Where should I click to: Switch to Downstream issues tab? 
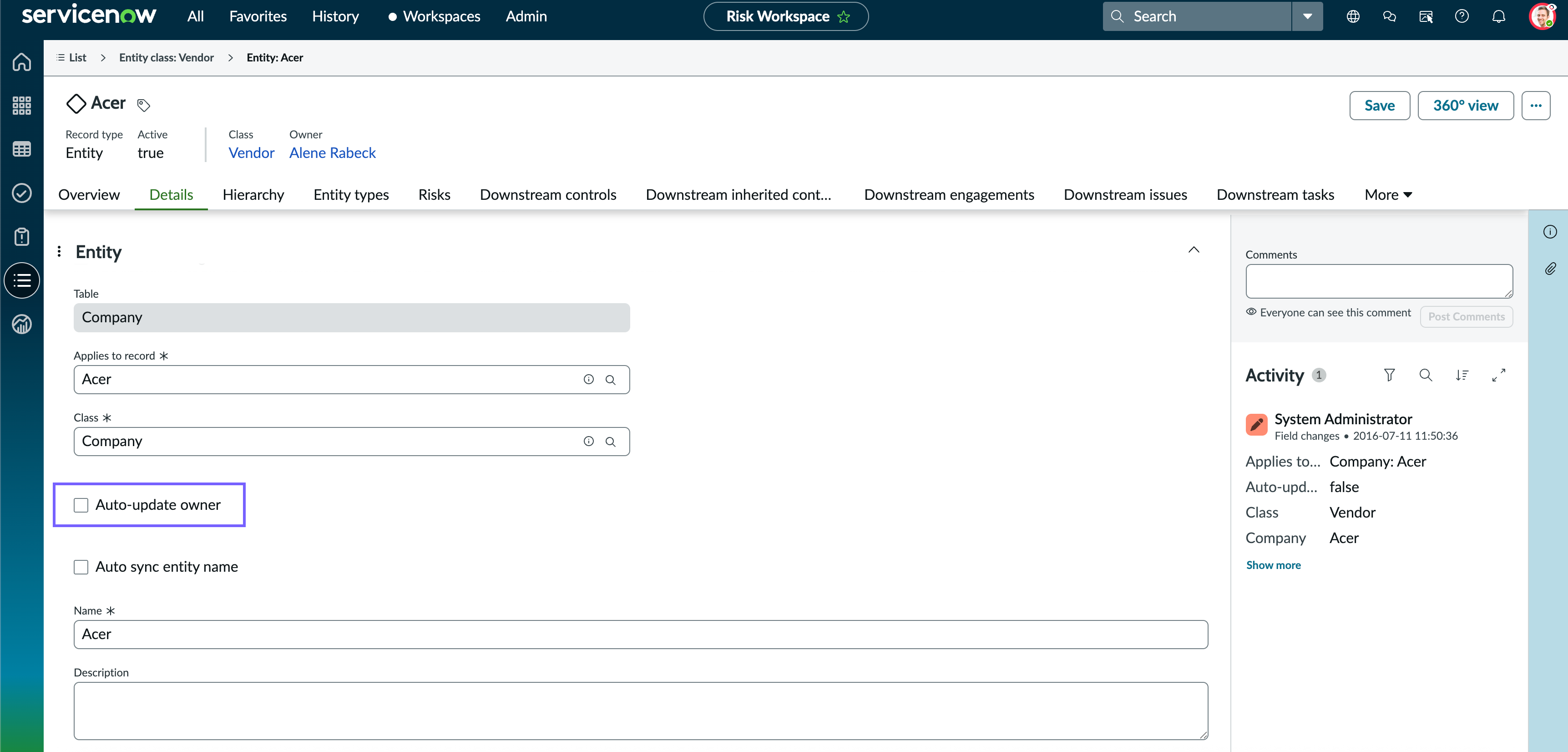pos(1125,195)
